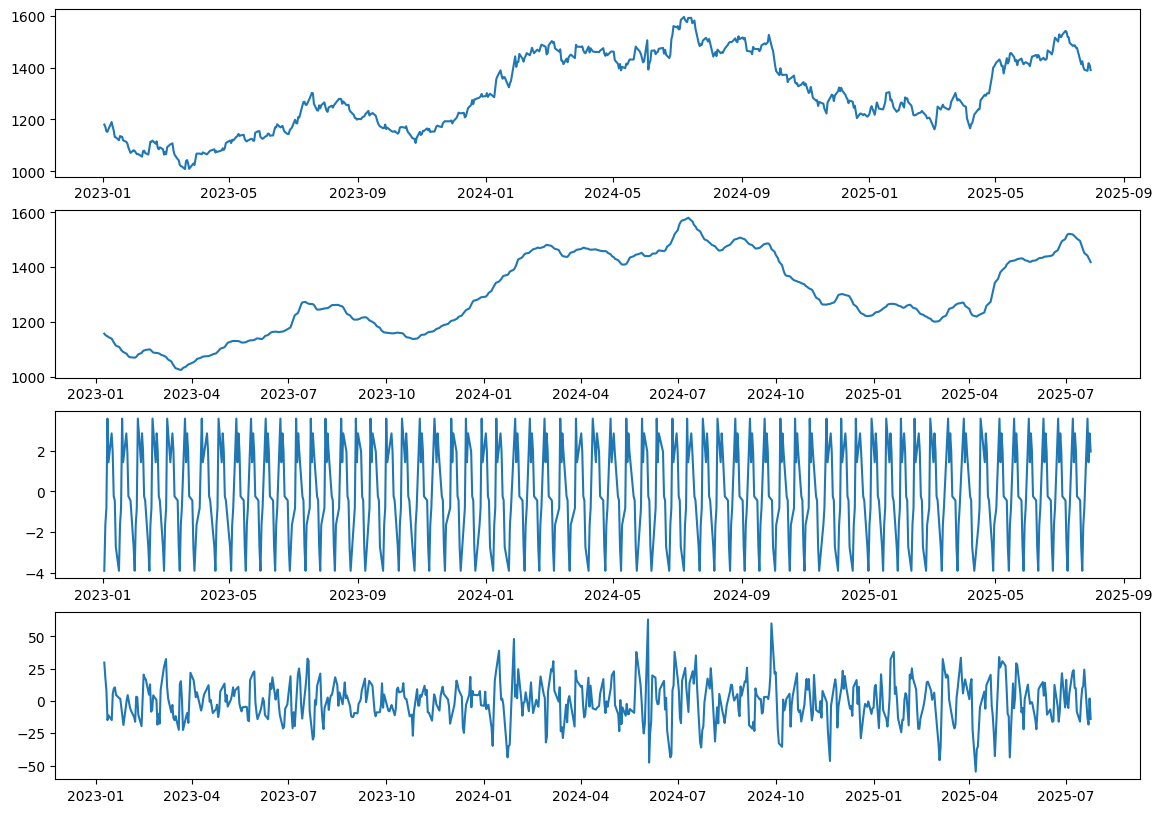This screenshot has height=813, width=1162.
Task: Click the 1600 y-axis label on top chart
Action: coord(27,17)
